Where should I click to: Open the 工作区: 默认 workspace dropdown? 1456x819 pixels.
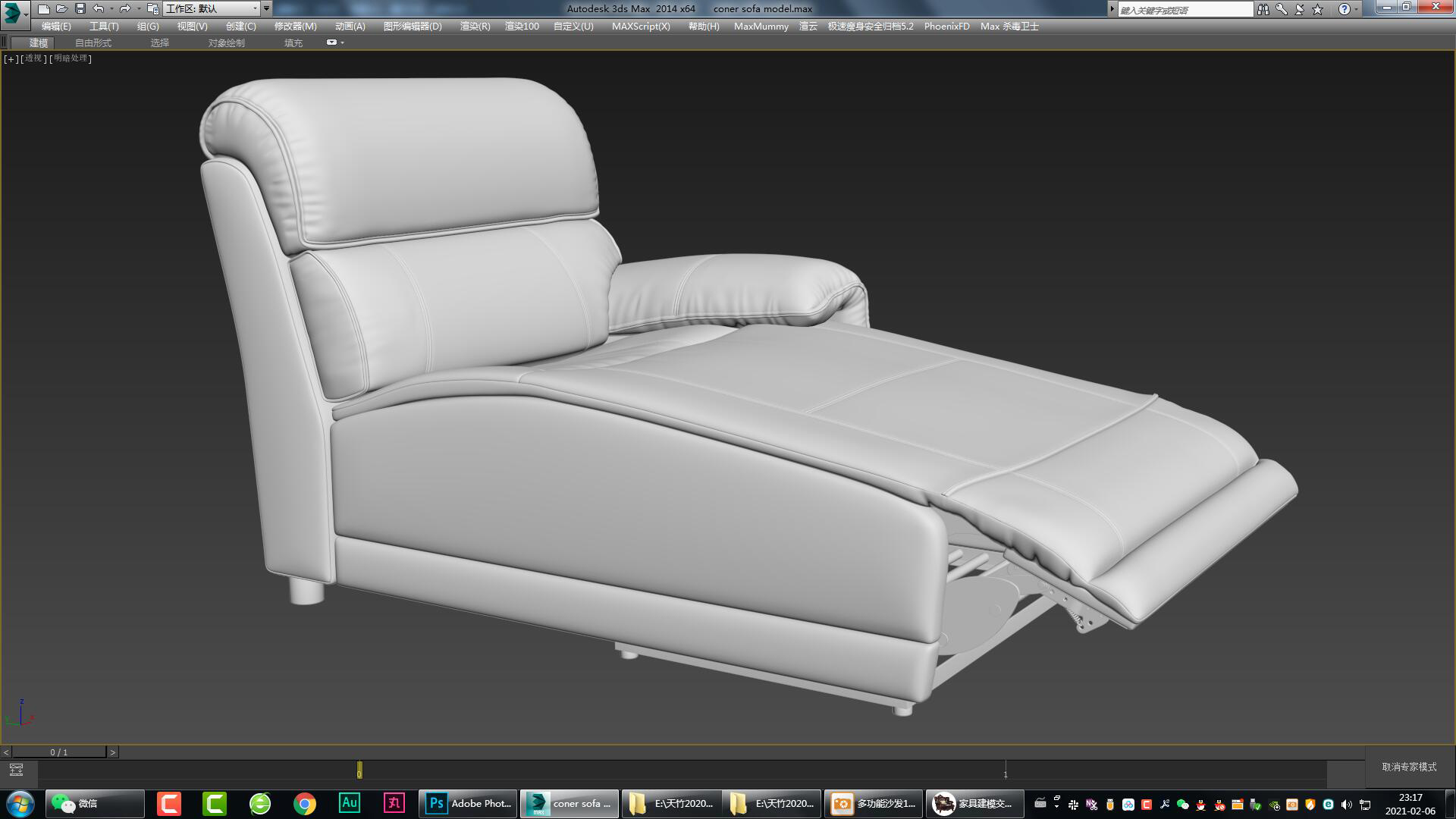[x=212, y=9]
